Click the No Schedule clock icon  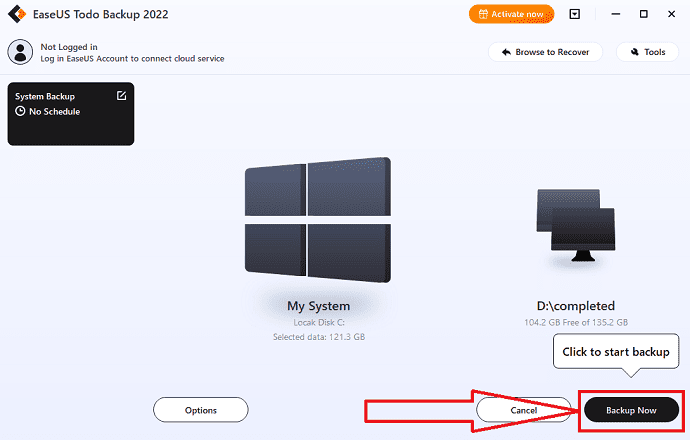click(20, 111)
